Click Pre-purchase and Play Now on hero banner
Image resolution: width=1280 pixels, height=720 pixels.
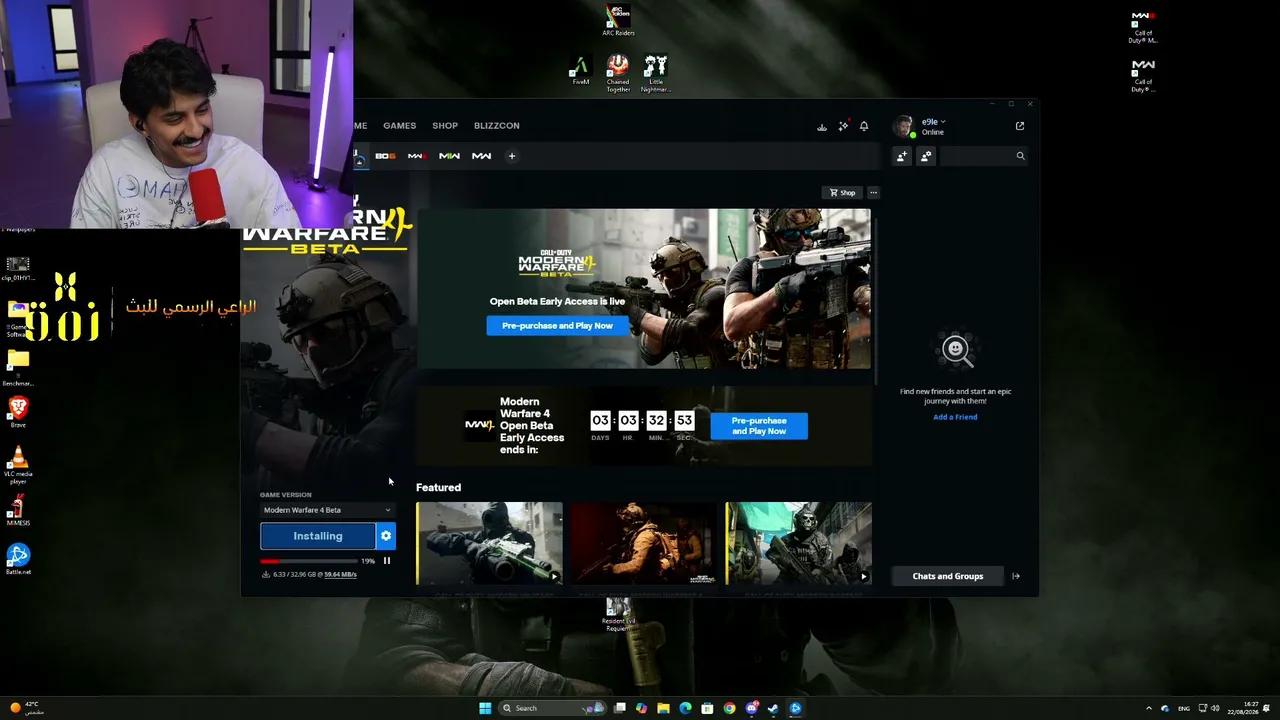point(557,325)
